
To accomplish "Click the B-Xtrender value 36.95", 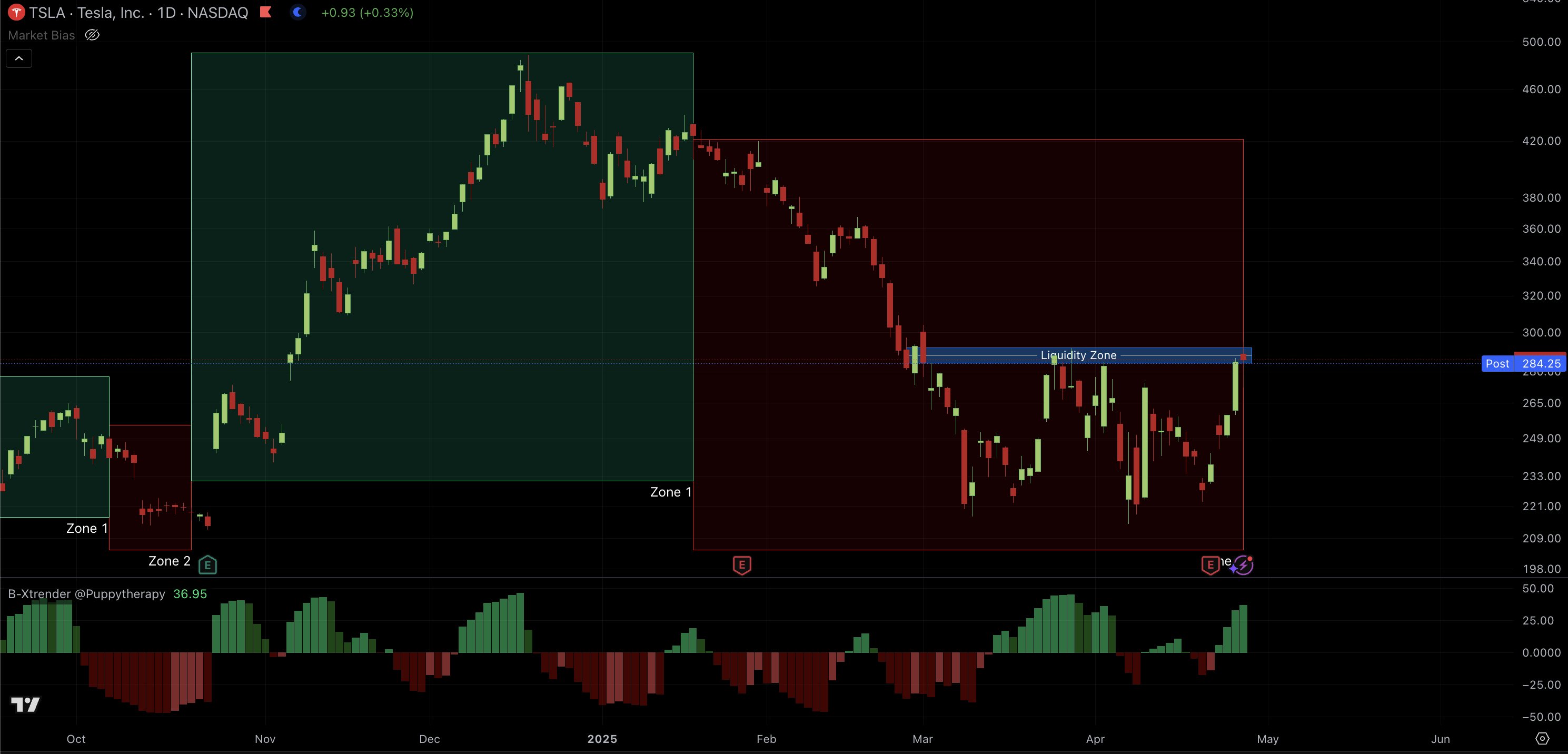I will tap(190, 594).
